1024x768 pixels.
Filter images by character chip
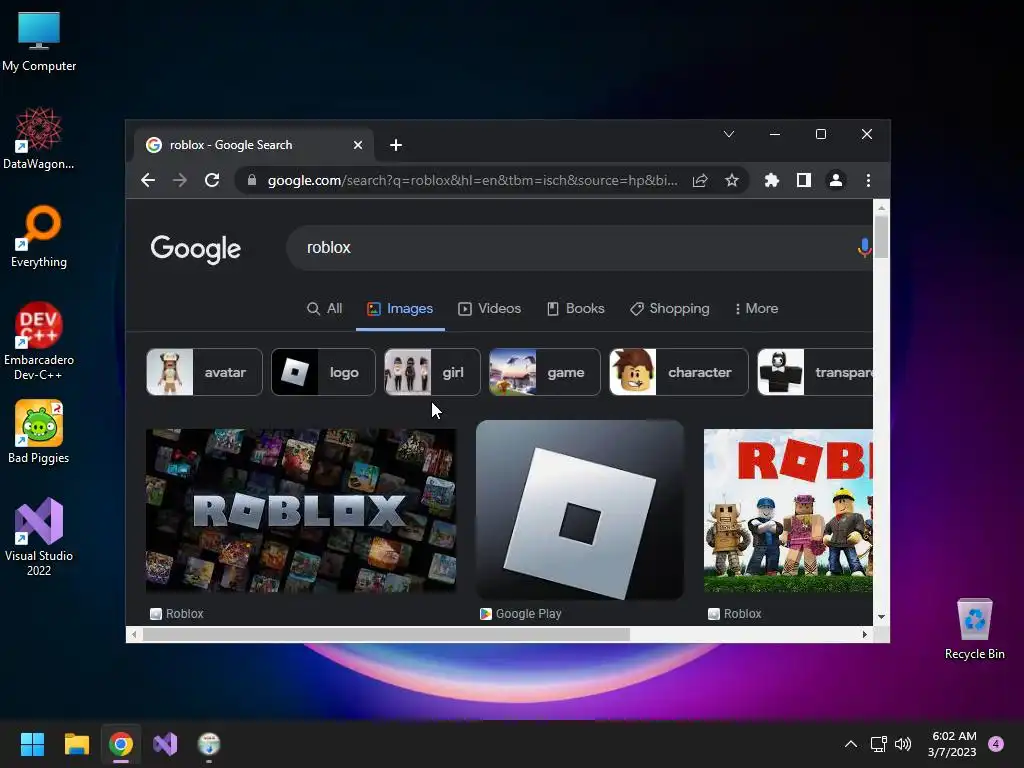pos(679,372)
